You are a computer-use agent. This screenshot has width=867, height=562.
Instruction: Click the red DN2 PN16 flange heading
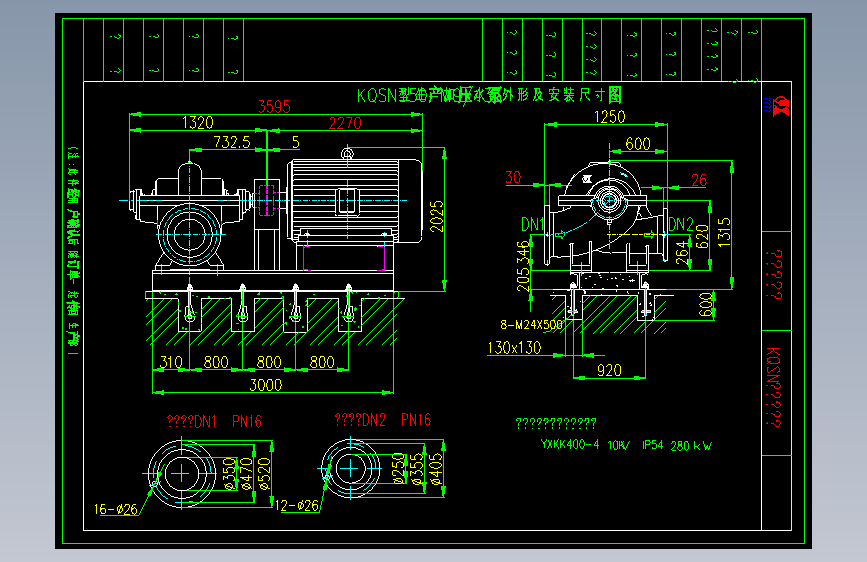tap(383, 420)
